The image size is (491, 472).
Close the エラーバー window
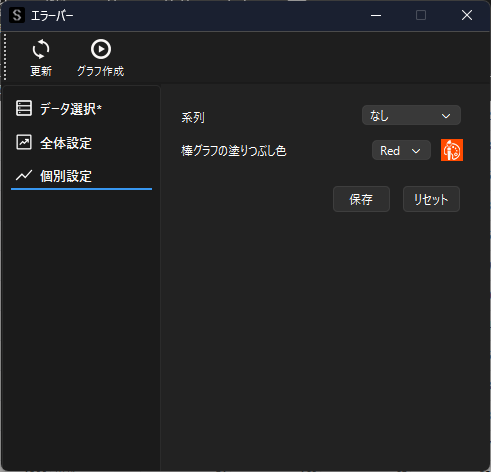click(x=467, y=15)
